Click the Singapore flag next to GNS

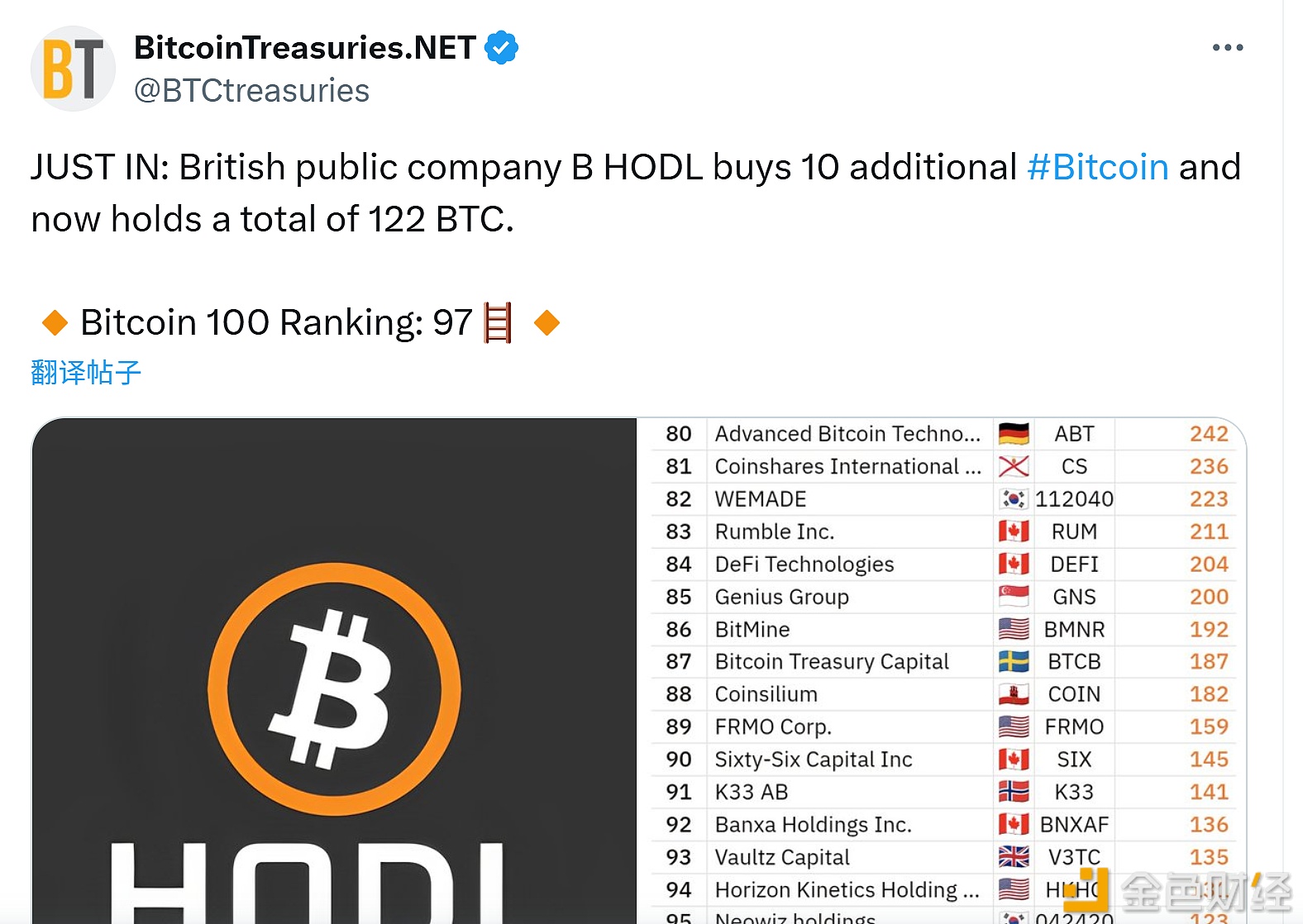pyautogui.click(x=1014, y=597)
